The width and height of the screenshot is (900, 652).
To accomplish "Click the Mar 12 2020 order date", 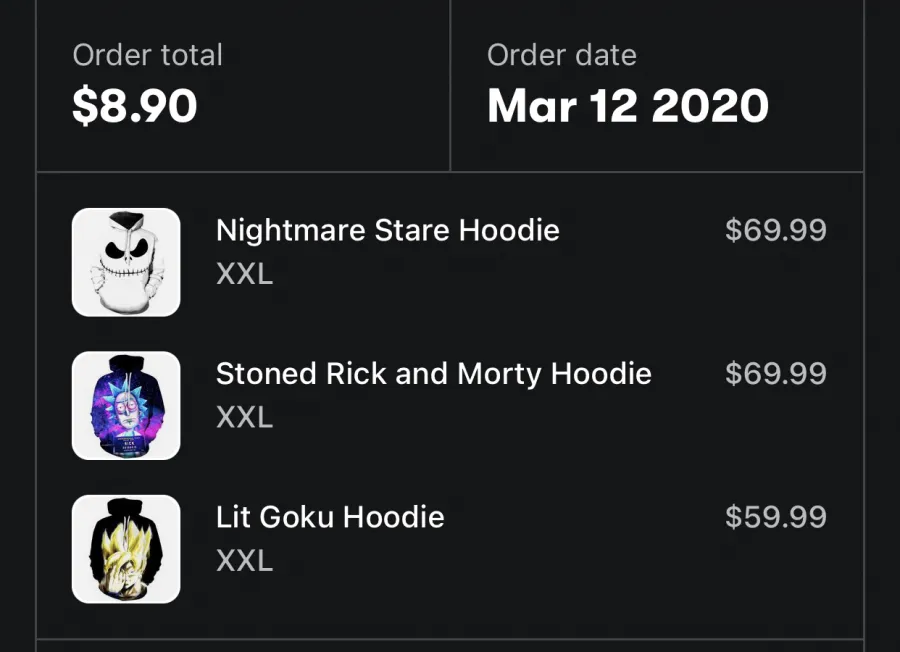I will pyautogui.click(x=628, y=106).
